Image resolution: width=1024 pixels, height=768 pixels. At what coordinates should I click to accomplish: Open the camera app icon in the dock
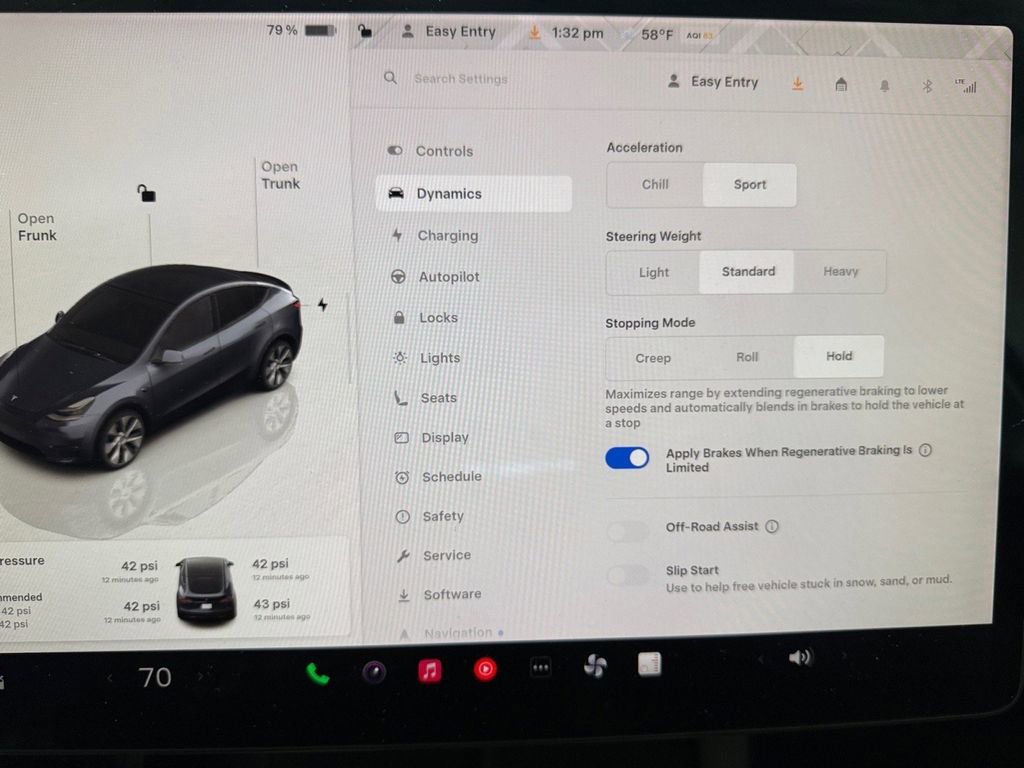[x=374, y=671]
